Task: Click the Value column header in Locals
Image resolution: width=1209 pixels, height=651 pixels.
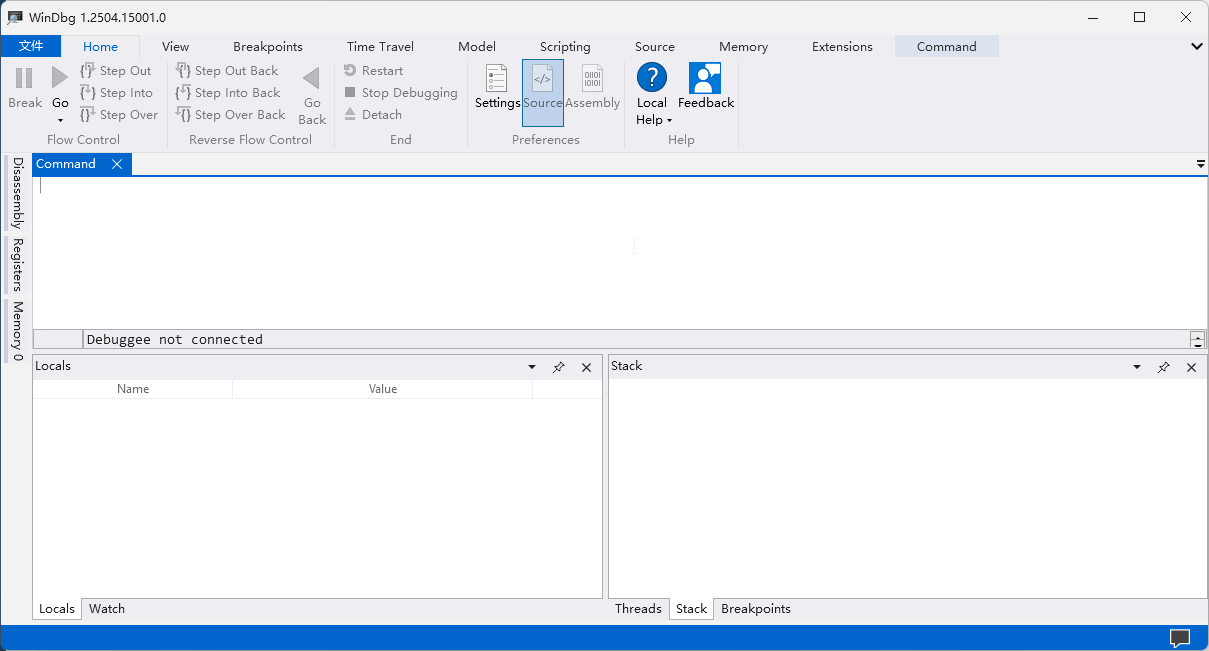Action: pos(383,389)
